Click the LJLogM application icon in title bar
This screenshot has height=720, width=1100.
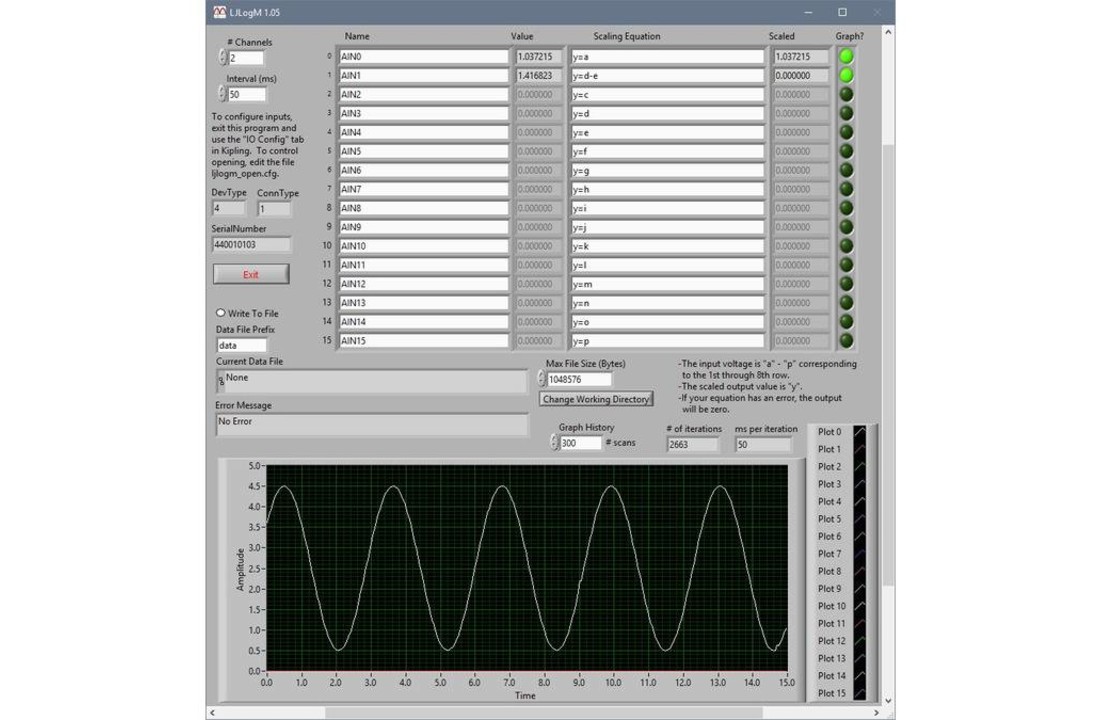(220, 12)
